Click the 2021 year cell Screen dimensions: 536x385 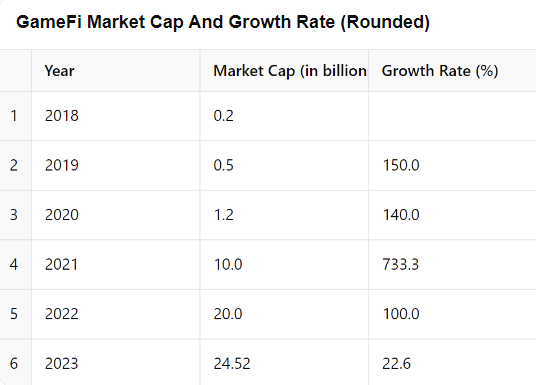(x=116, y=265)
